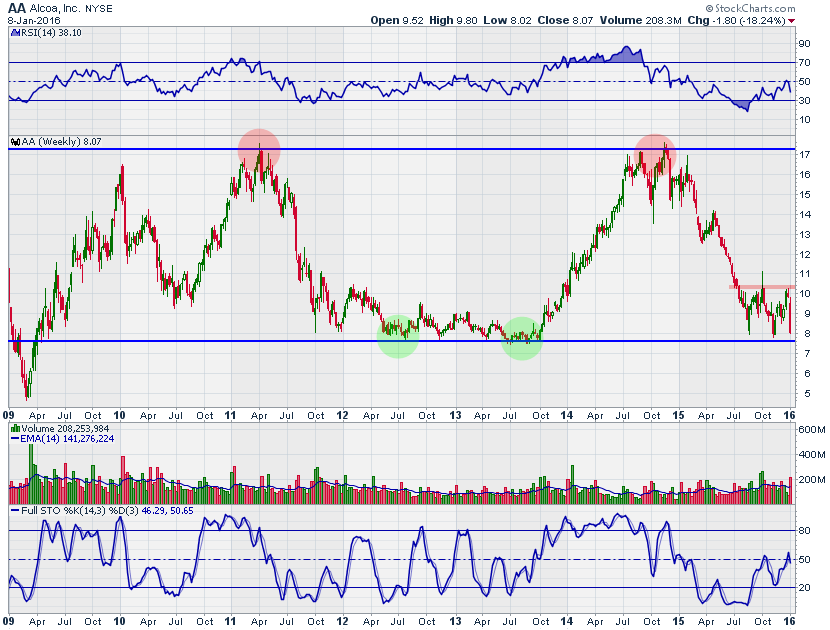Image resolution: width=830 pixels, height=630 pixels.
Task: Click the green Volume legend icon
Action: (x=15, y=428)
